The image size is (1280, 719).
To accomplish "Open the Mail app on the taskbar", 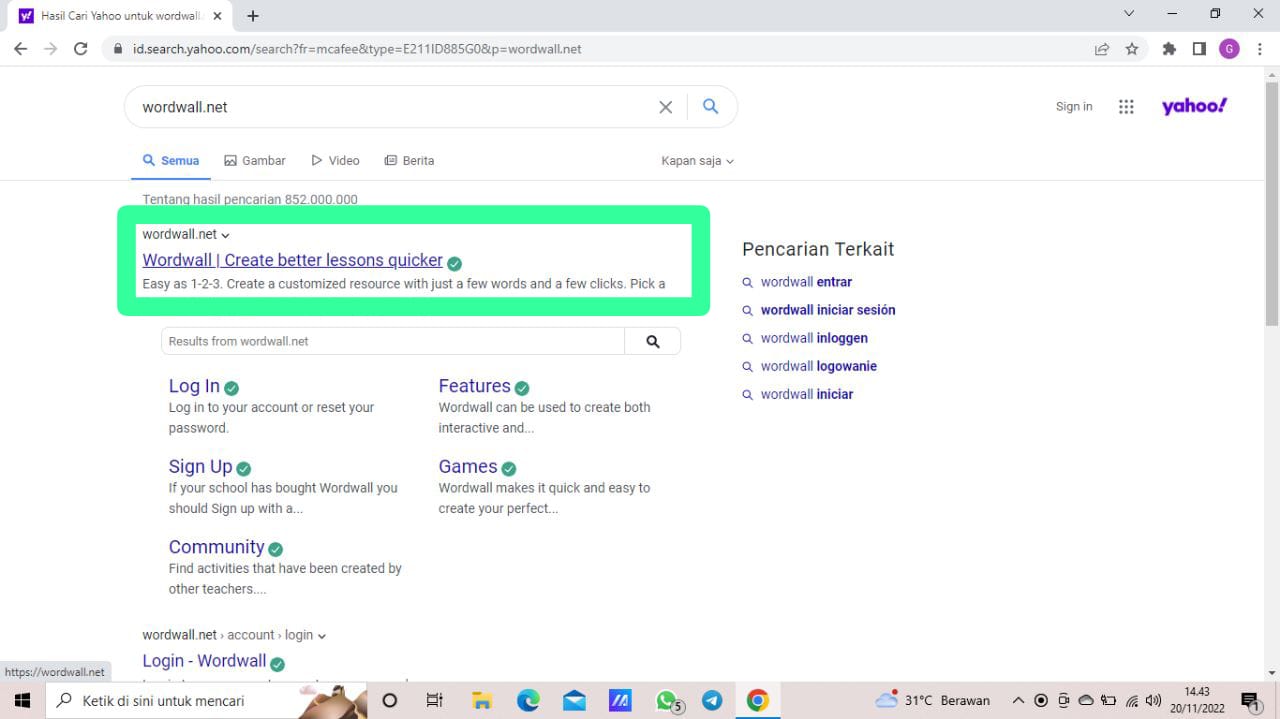I will [x=574, y=700].
